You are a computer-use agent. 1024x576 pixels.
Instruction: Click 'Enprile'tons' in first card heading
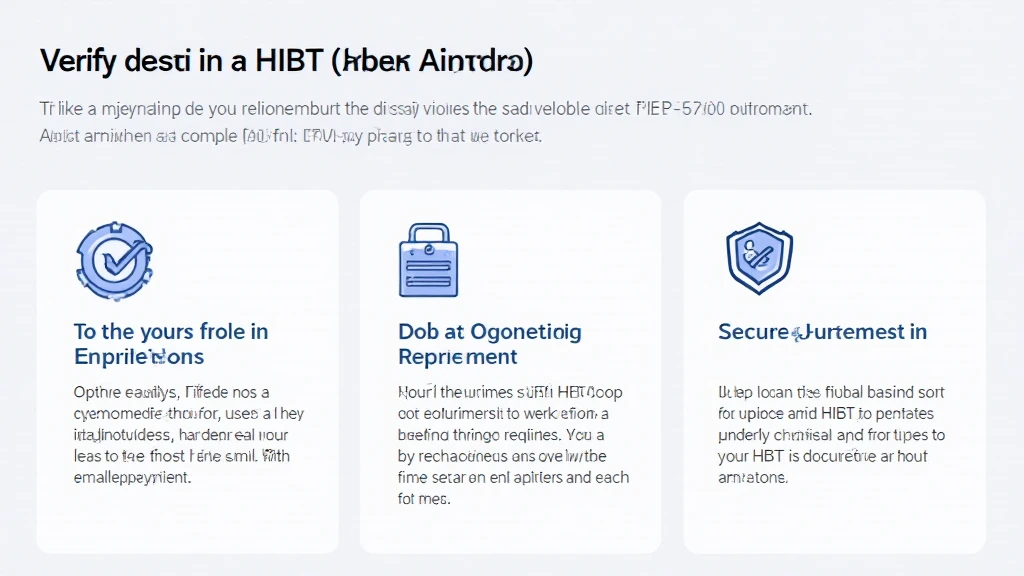click(139, 357)
